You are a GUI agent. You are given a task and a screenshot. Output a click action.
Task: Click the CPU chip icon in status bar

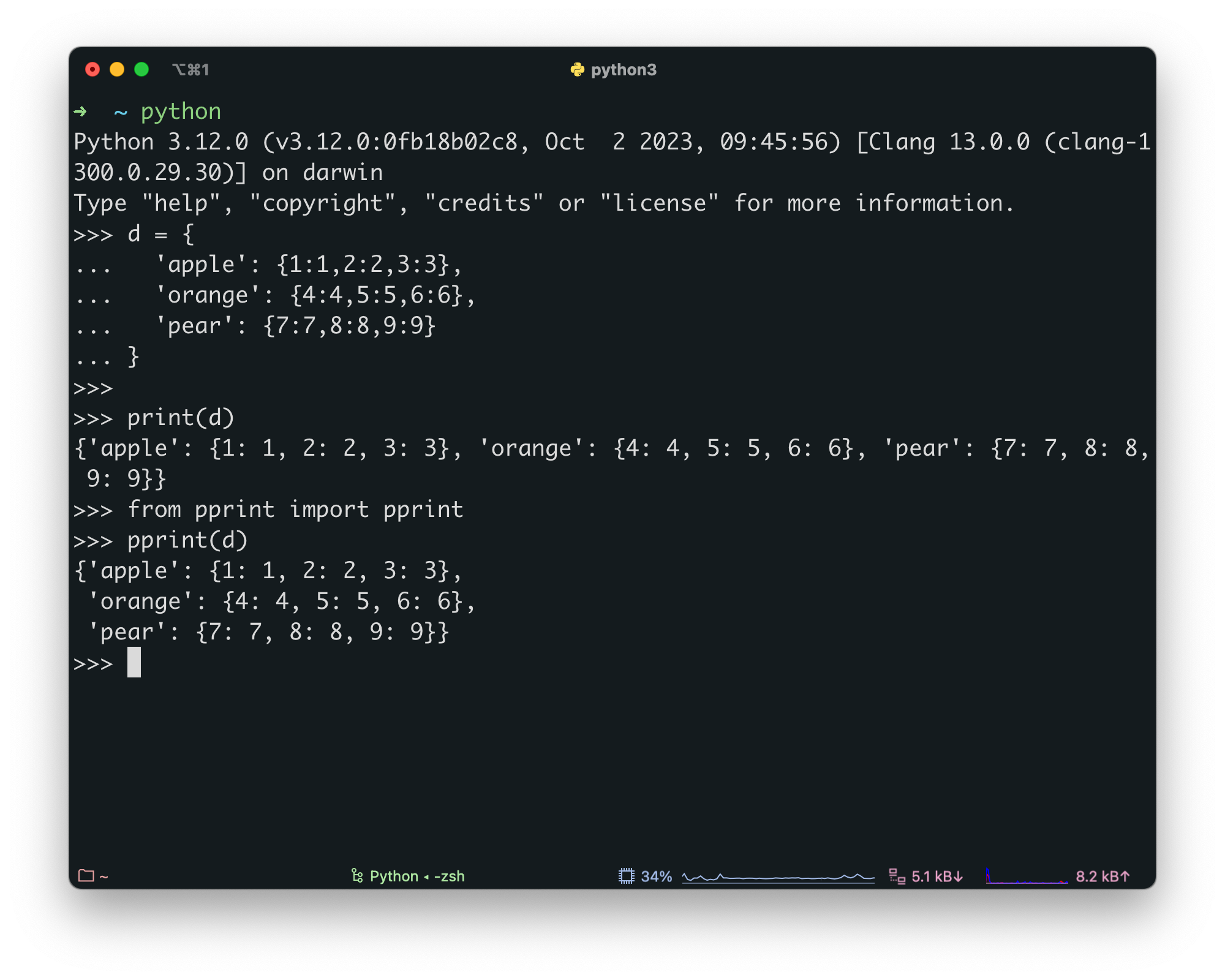pyautogui.click(x=626, y=876)
